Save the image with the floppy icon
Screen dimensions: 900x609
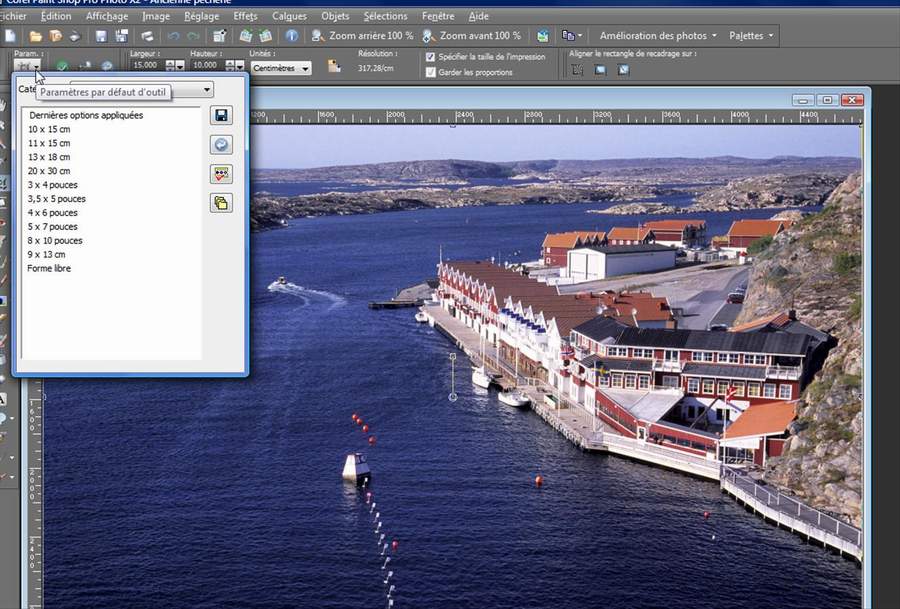pos(101,36)
